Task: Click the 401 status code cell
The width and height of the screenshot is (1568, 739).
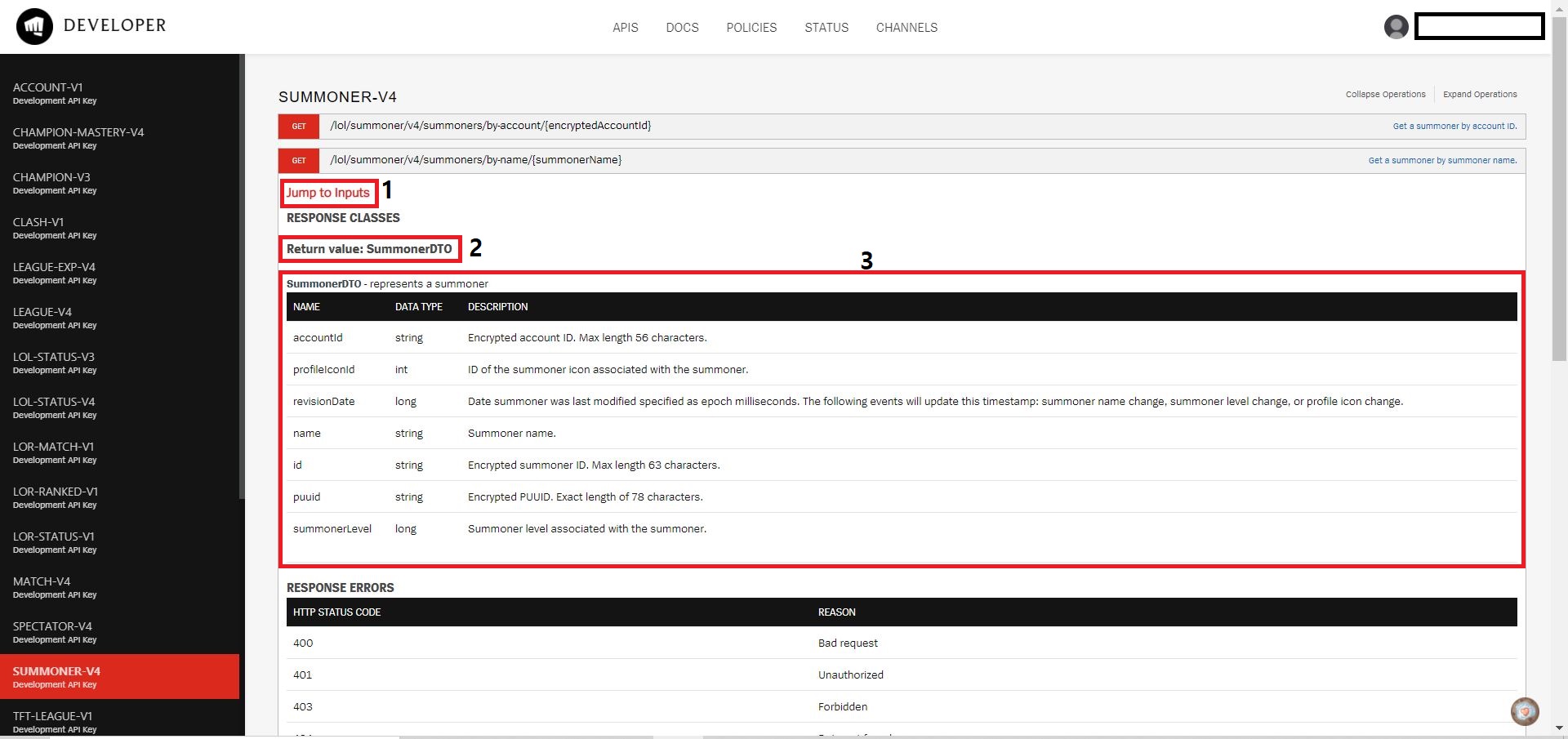Action: click(302, 674)
